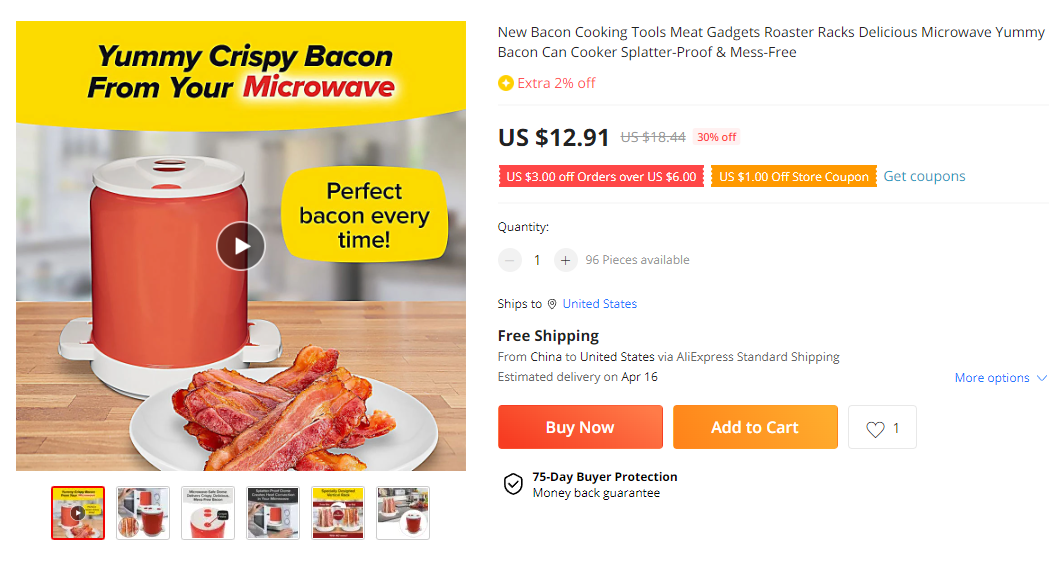The width and height of the screenshot is (1061, 563).
Task: Increase quantity with the plus button
Action: pos(565,260)
